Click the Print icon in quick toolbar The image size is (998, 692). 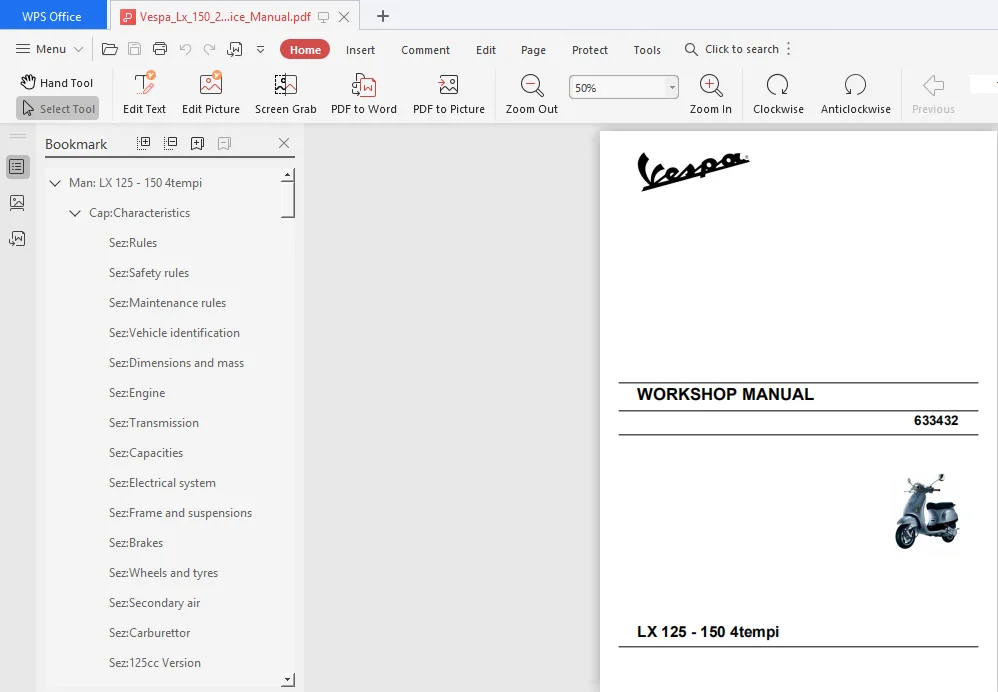(x=160, y=49)
